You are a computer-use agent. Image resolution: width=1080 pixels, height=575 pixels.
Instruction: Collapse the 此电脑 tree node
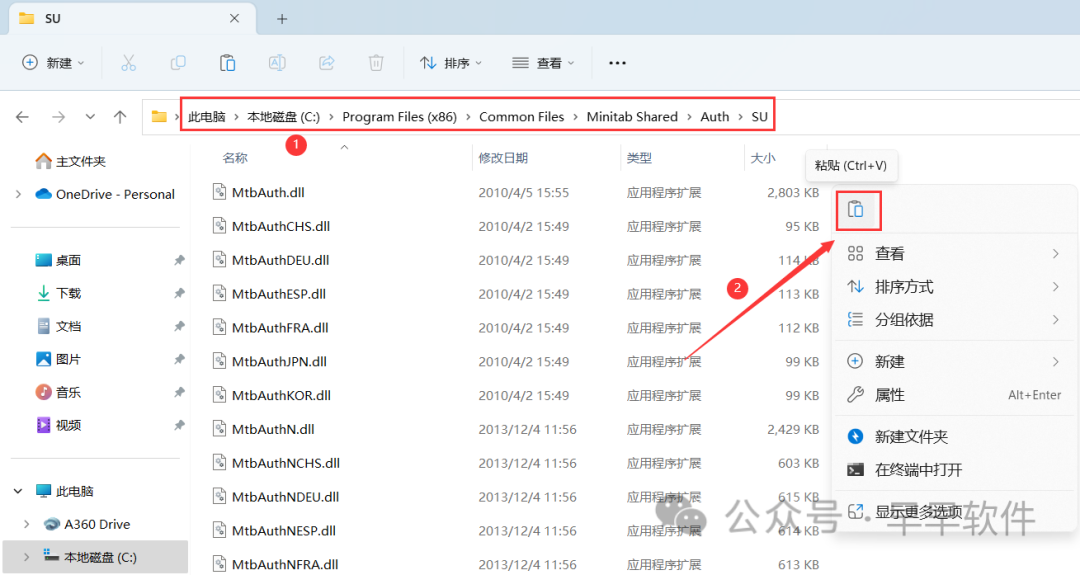[18, 491]
